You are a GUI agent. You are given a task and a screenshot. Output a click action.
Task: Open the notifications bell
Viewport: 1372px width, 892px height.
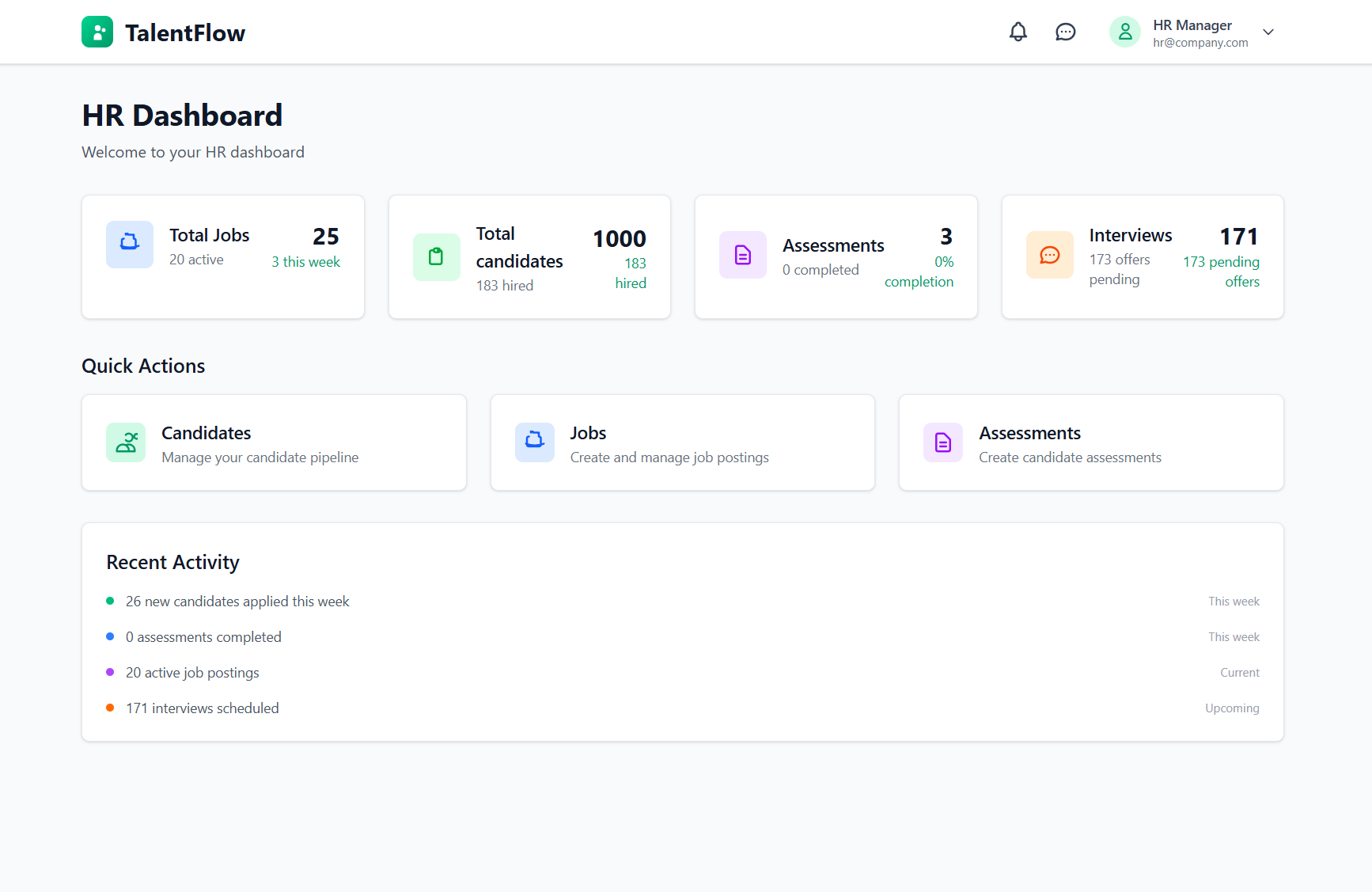click(x=1018, y=32)
